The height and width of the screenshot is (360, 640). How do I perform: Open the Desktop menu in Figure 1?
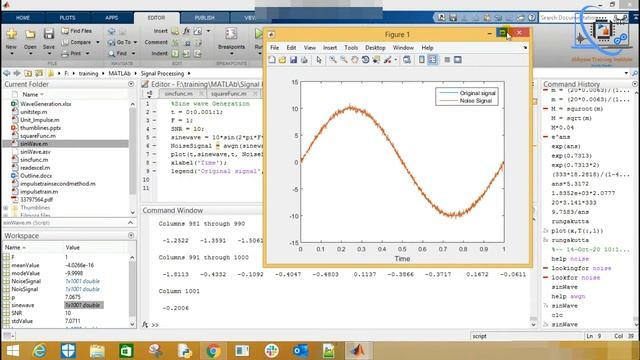375,48
